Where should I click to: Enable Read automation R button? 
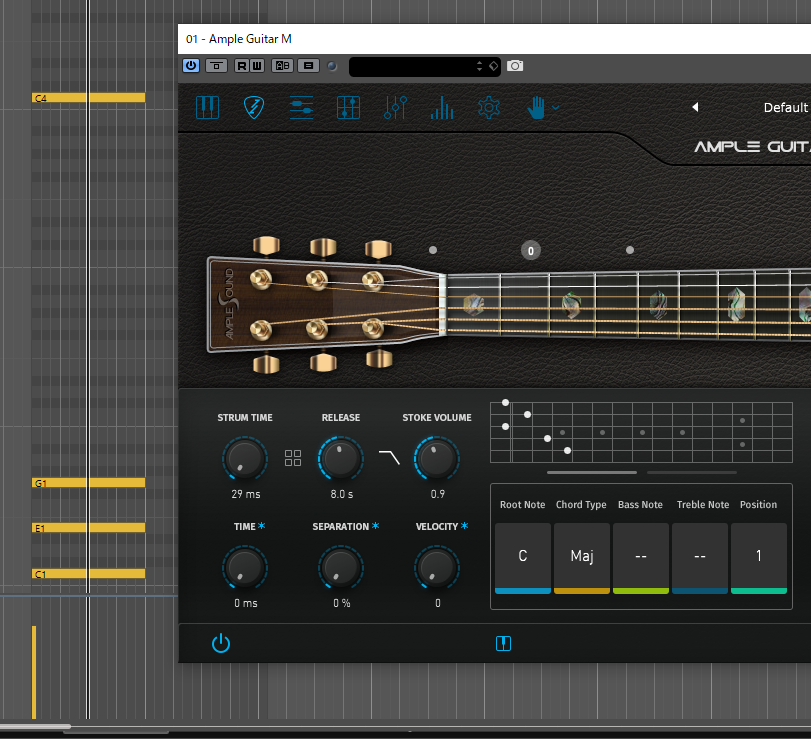click(242, 66)
